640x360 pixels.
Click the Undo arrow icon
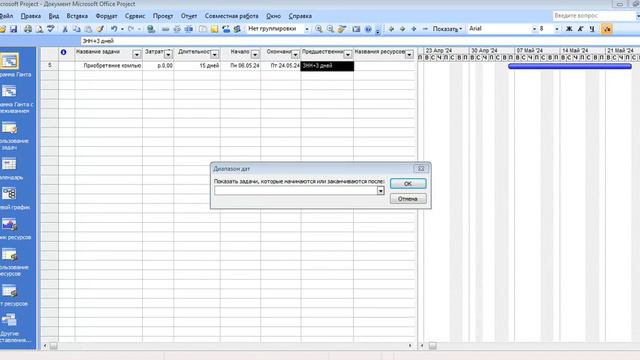(114, 29)
